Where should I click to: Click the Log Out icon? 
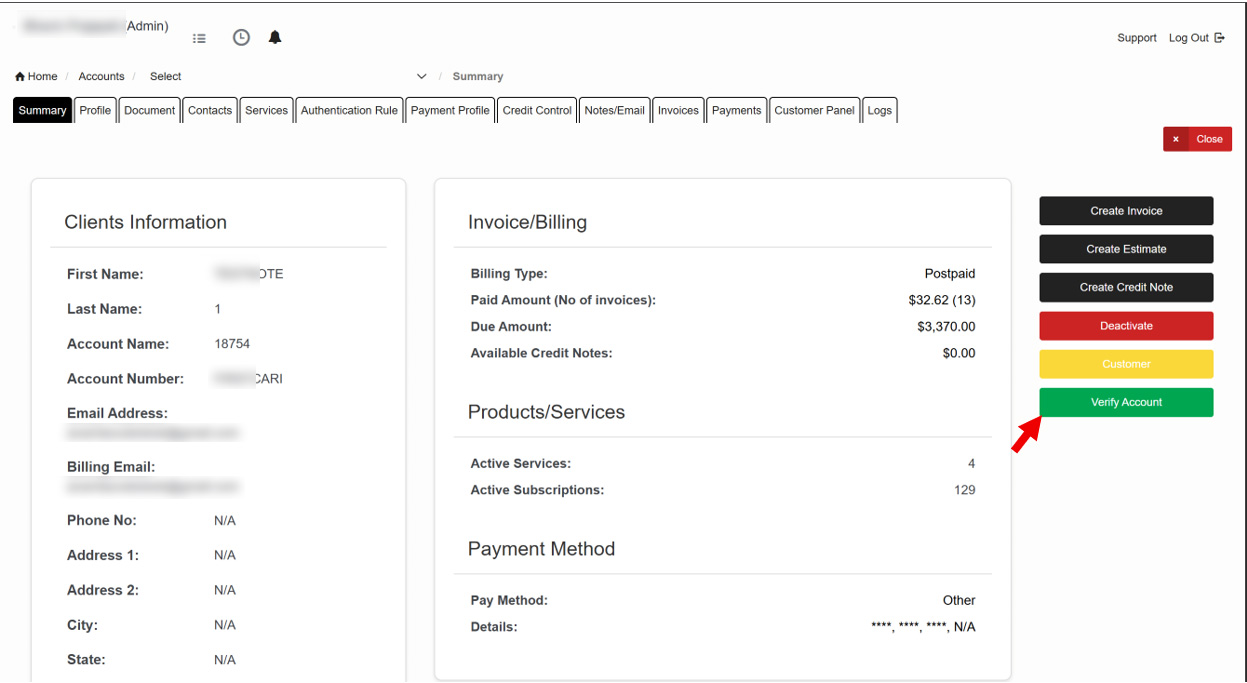(1219, 38)
